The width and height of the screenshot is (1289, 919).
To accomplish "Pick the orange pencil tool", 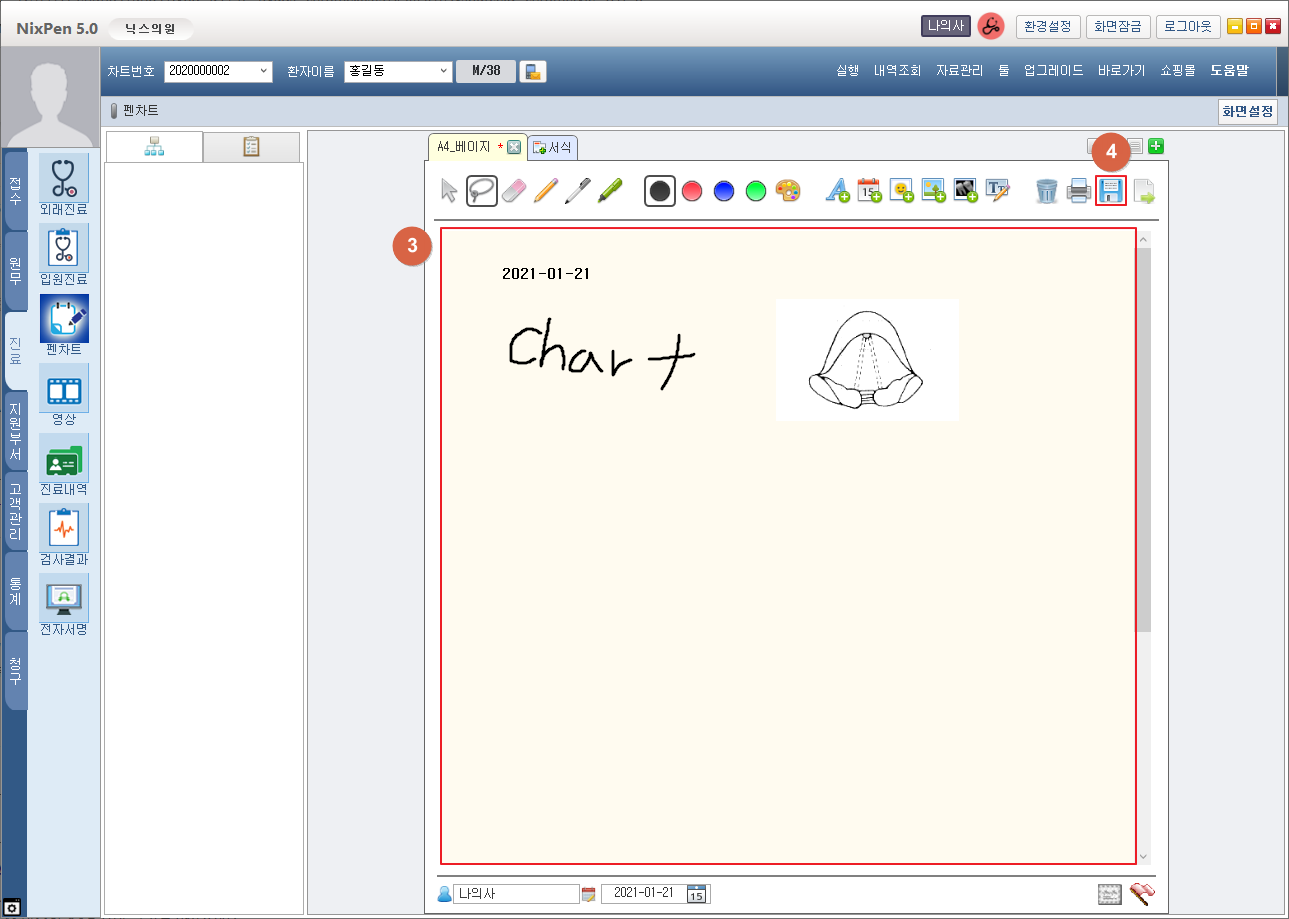I will [545, 190].
